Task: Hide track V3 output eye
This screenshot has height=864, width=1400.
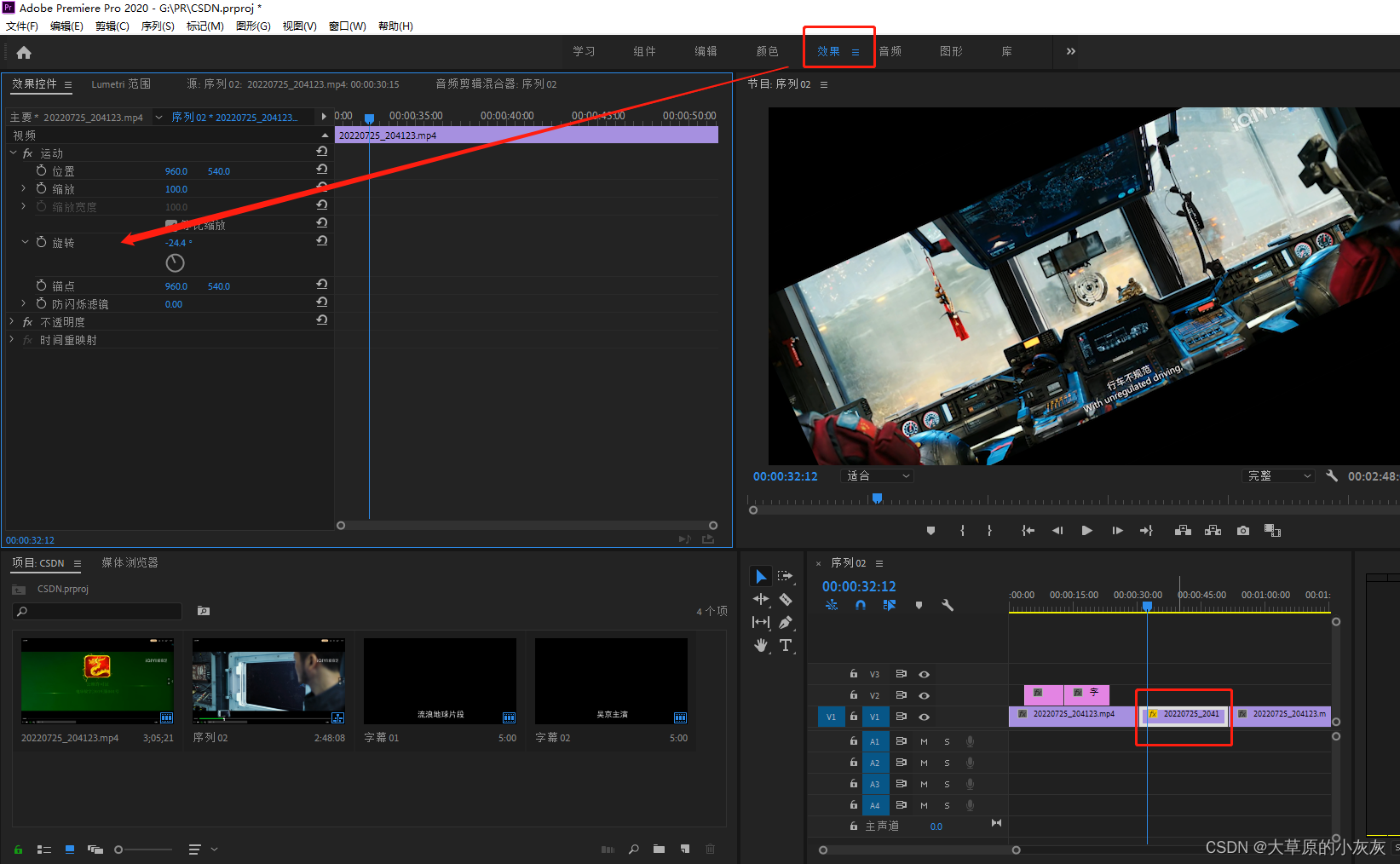Action: pyautogui.click(x=924, y=674)
